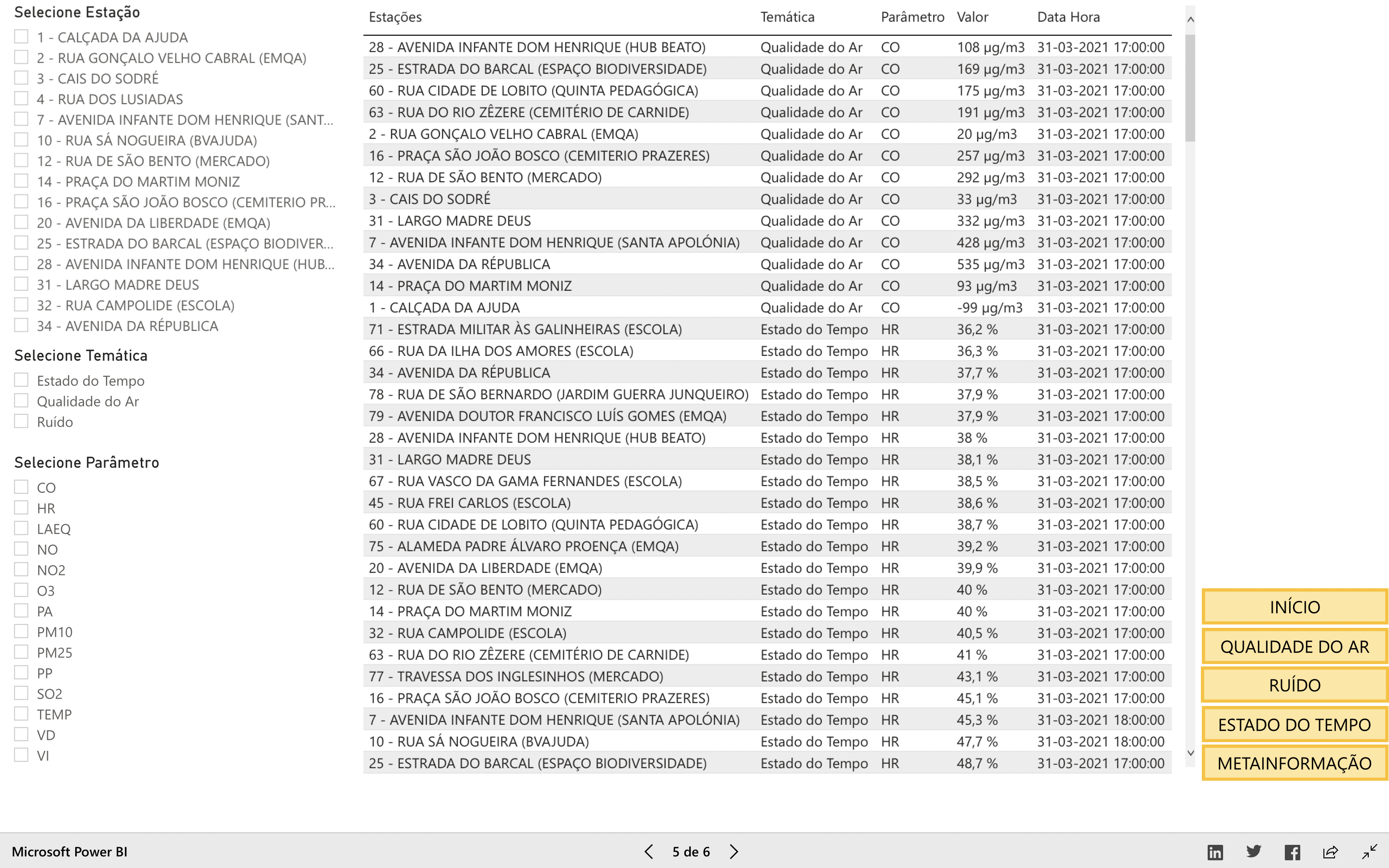Filter by the PM10 parameter checkbox

point(21,632)
